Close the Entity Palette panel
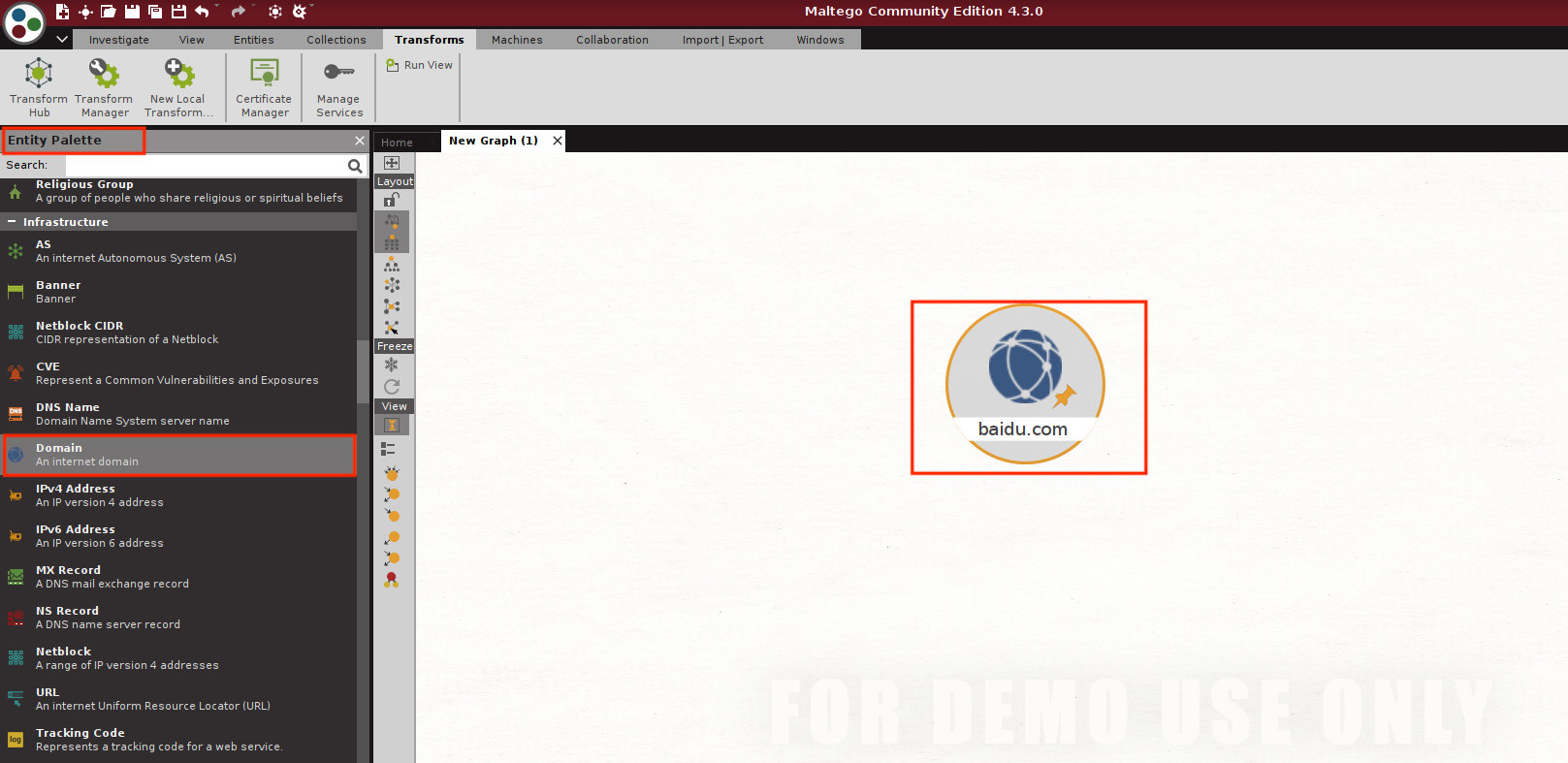 click(x=360, y=141)
